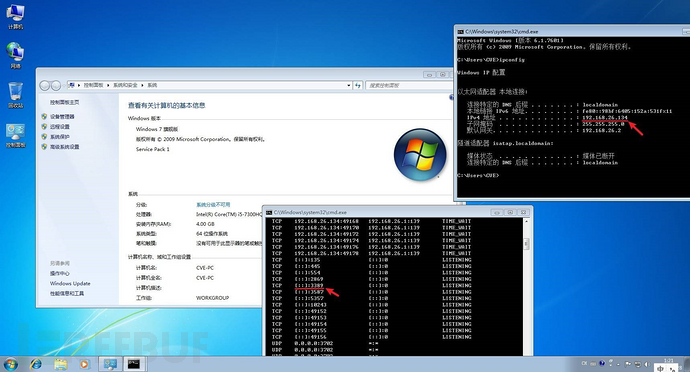Click the Windows Update link

70,284
